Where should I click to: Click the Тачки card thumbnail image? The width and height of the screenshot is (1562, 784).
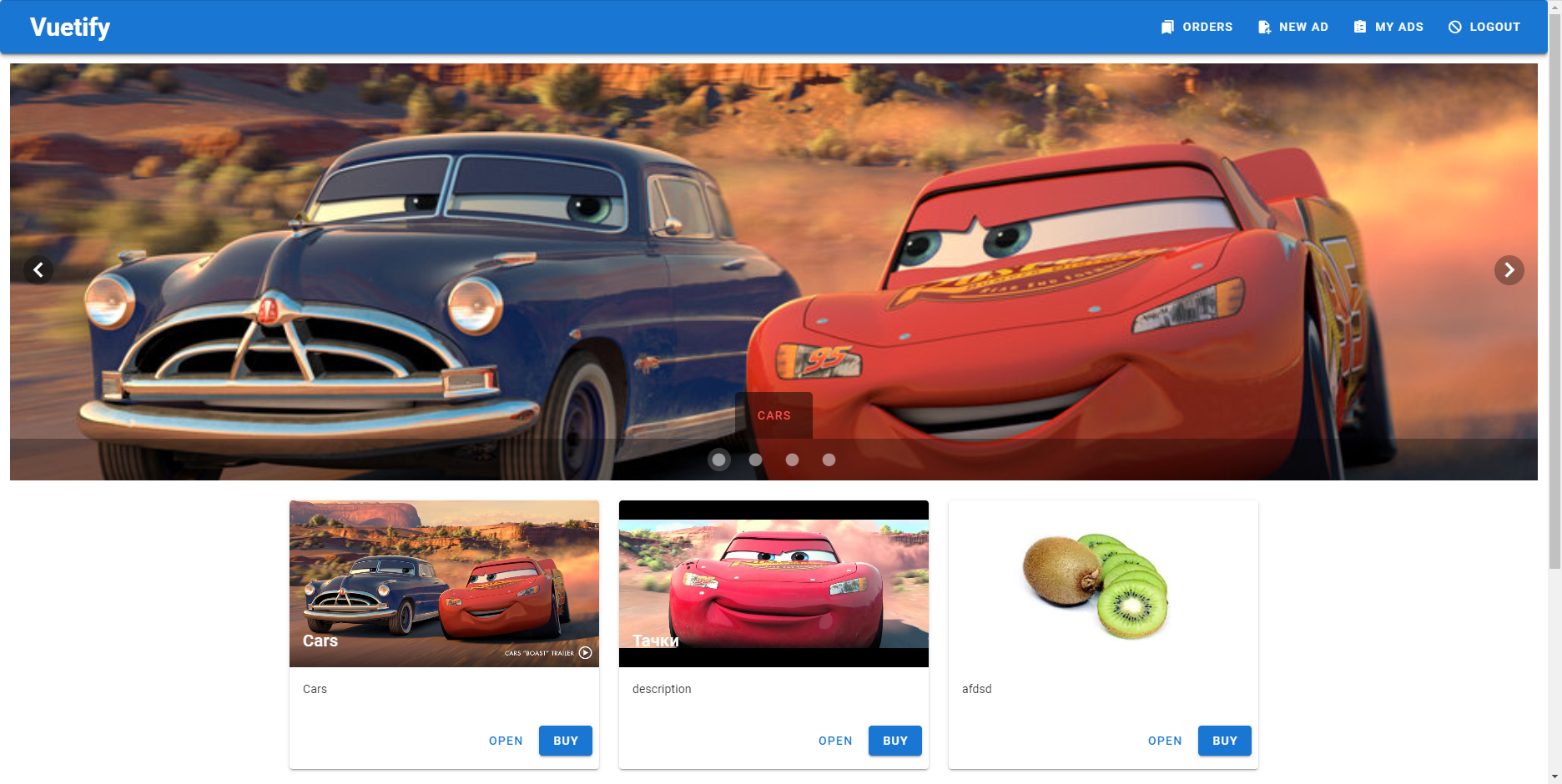pyautogui.click(x=773, y=584)
